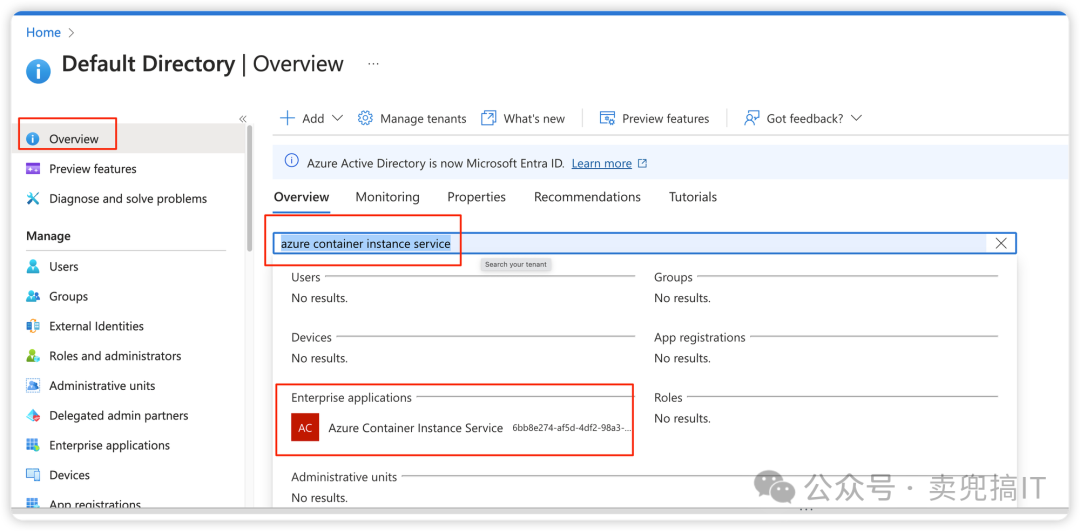Click the info icon in Entra ID banner

293,162
